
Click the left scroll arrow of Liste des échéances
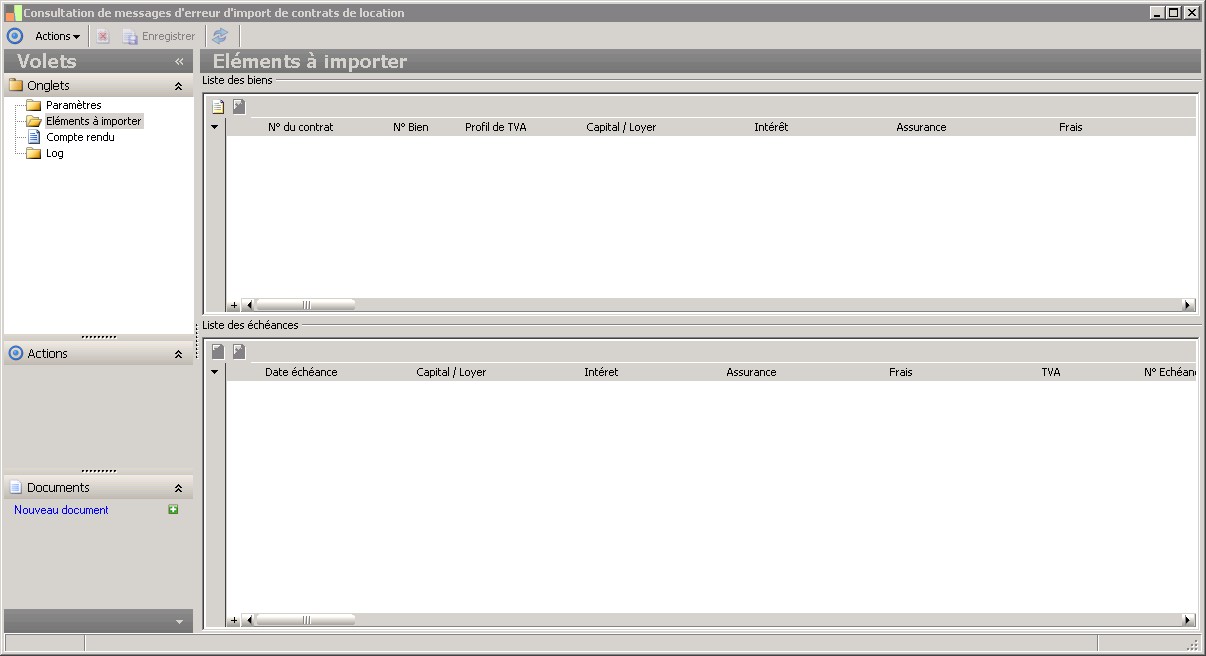pos(249,620)
